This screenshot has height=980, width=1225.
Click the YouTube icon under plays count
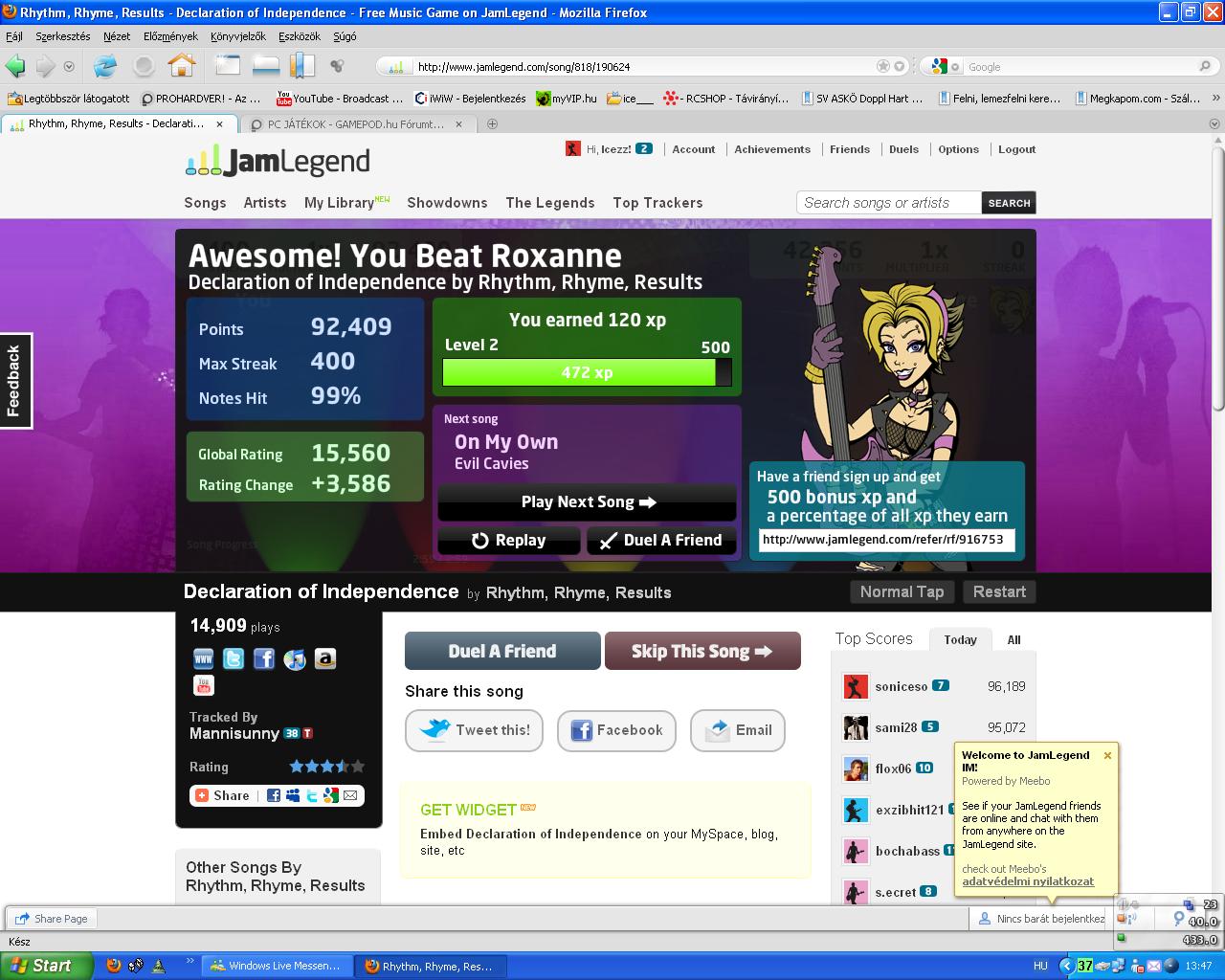pos(203,685)
